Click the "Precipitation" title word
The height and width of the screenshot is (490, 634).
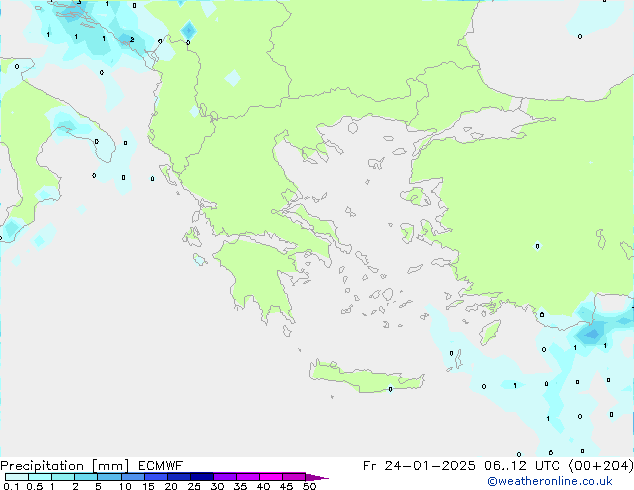42,466
